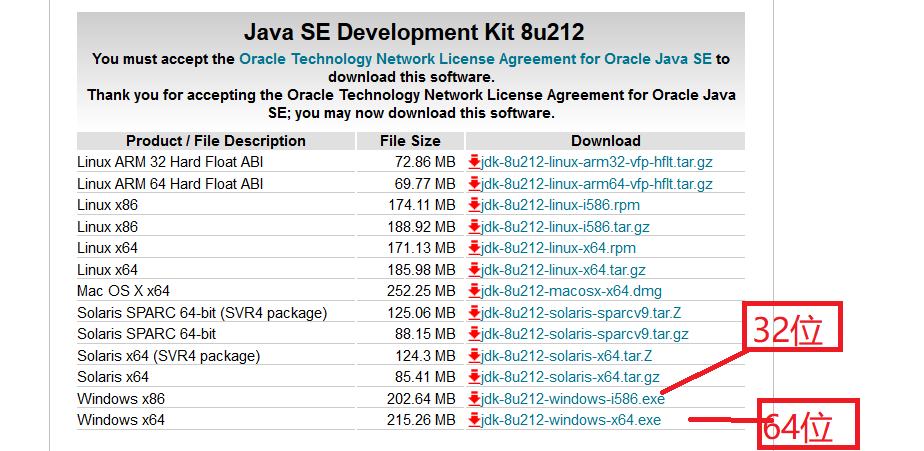Click the 85.41 MB file size
The width and height of the screenshot is (924, 451).
pos(425,377)
